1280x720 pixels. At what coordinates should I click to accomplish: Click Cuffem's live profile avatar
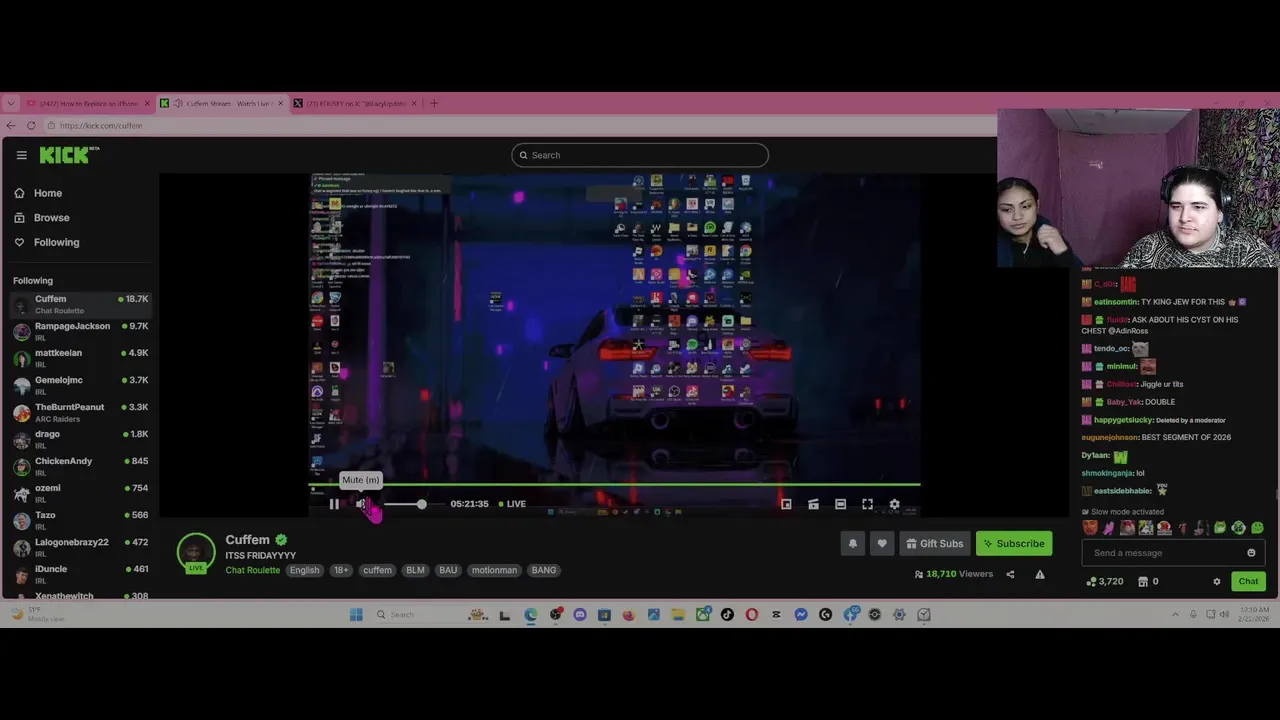click(196, 553)
